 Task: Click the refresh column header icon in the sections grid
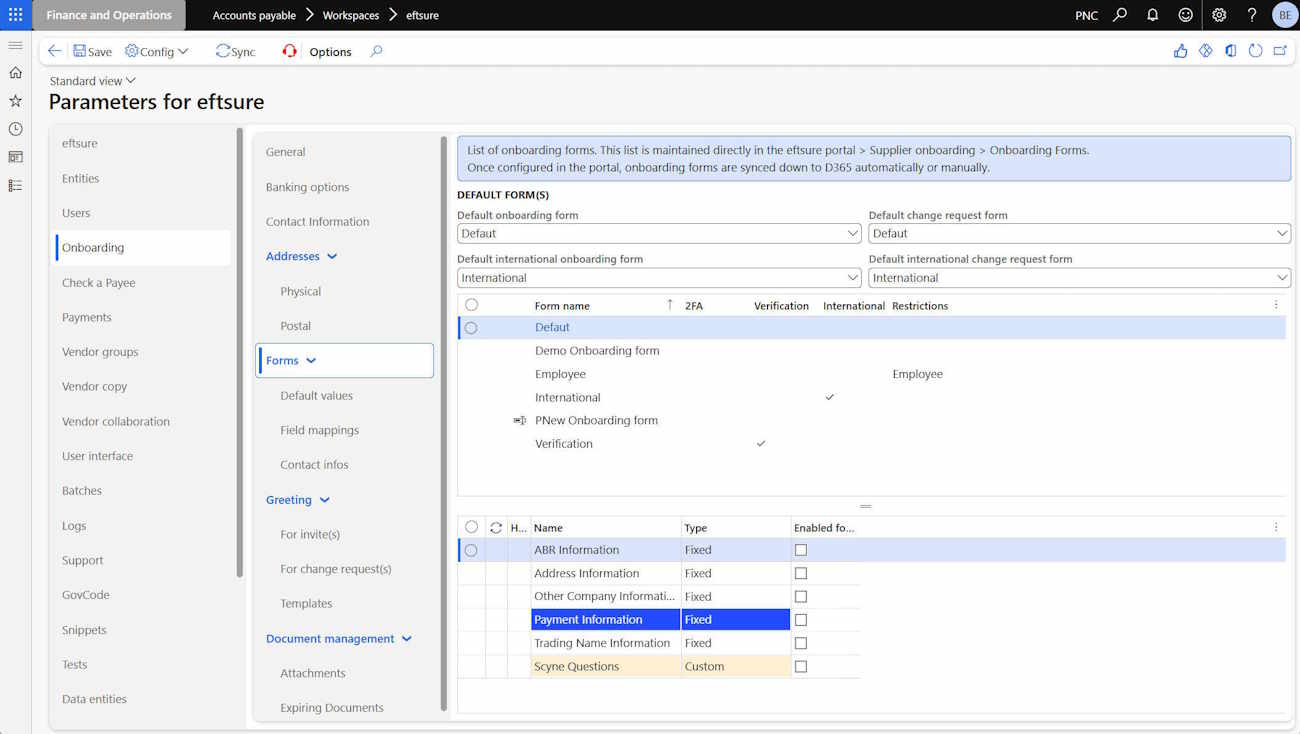pos(496,527)
